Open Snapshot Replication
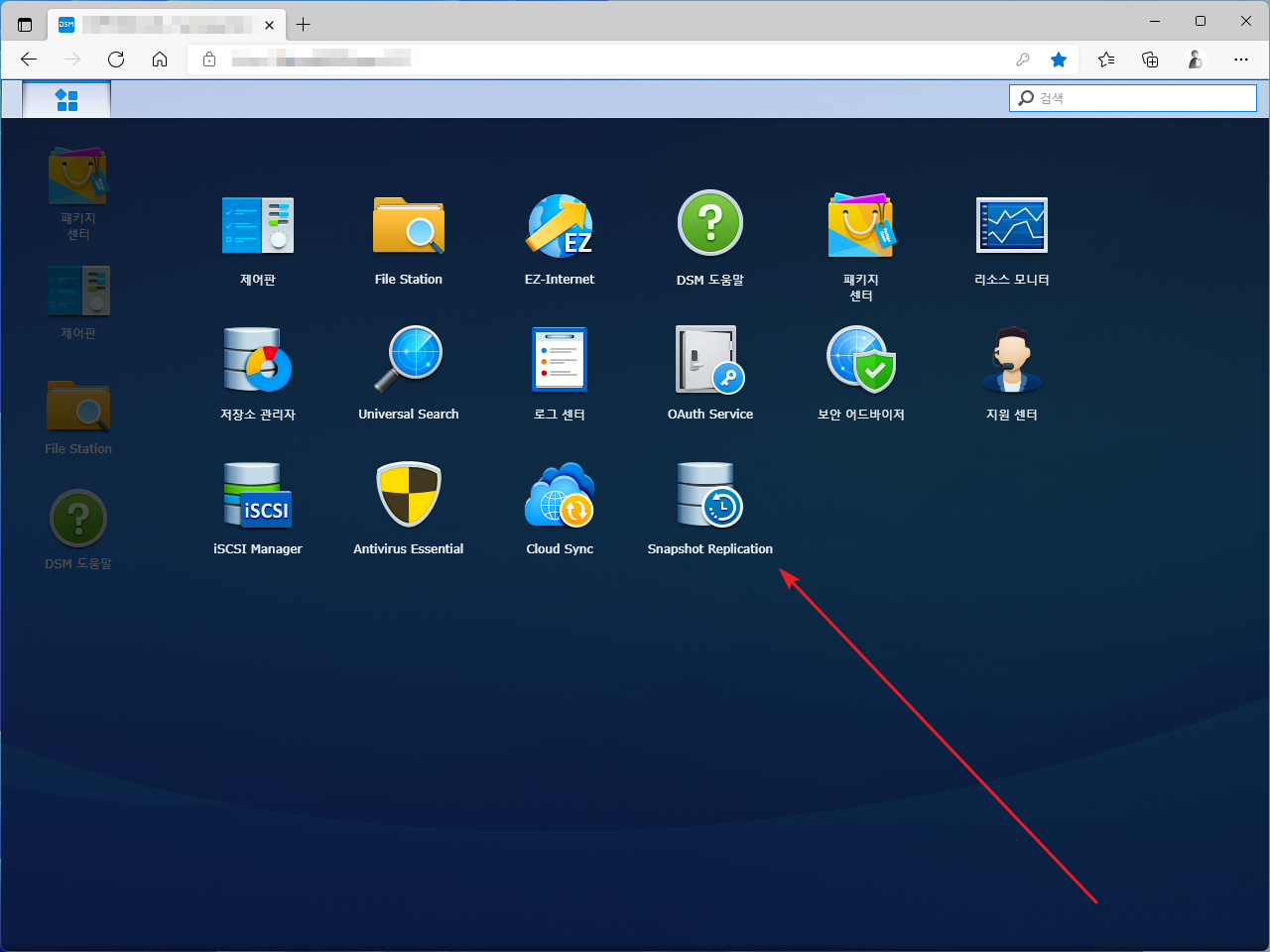 pyautogui.click(x=710, y=509)
